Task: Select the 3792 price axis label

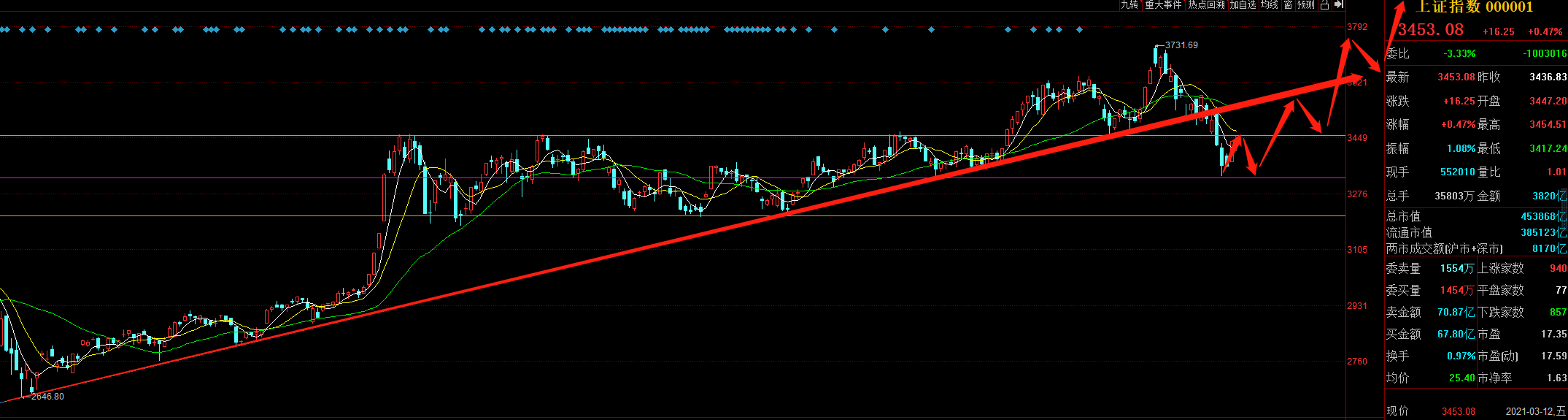Action: pos(1357,27)
